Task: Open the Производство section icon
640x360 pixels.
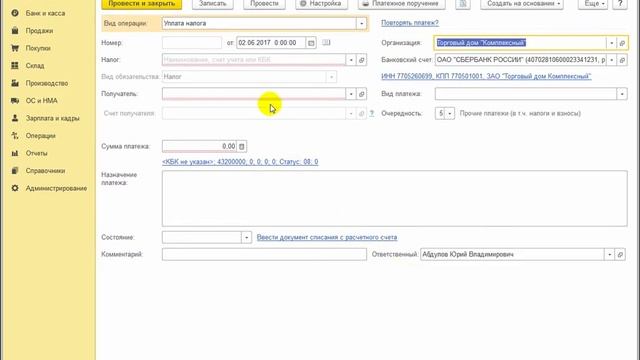Action: point(15,83)
